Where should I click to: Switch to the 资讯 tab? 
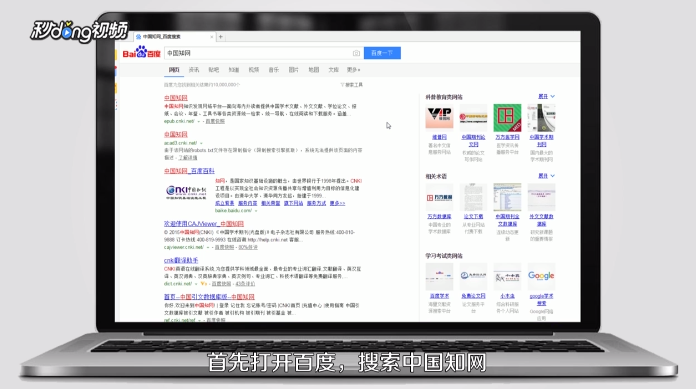[194, 70]
